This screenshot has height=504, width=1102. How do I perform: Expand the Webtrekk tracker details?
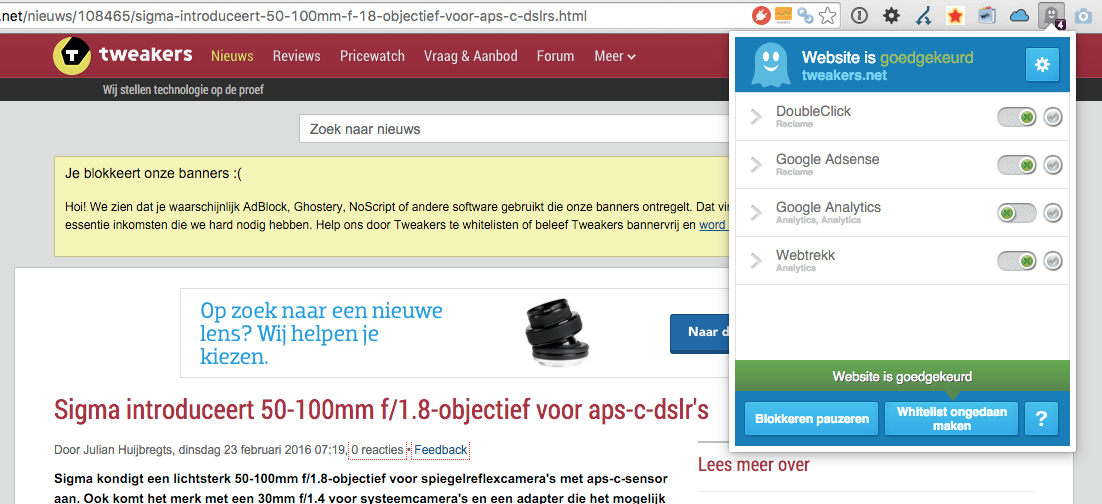[x=756, y=261]
